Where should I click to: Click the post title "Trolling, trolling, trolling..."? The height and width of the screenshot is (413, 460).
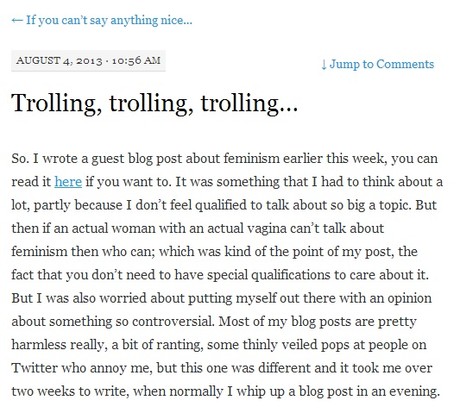(x=154, y=103)
